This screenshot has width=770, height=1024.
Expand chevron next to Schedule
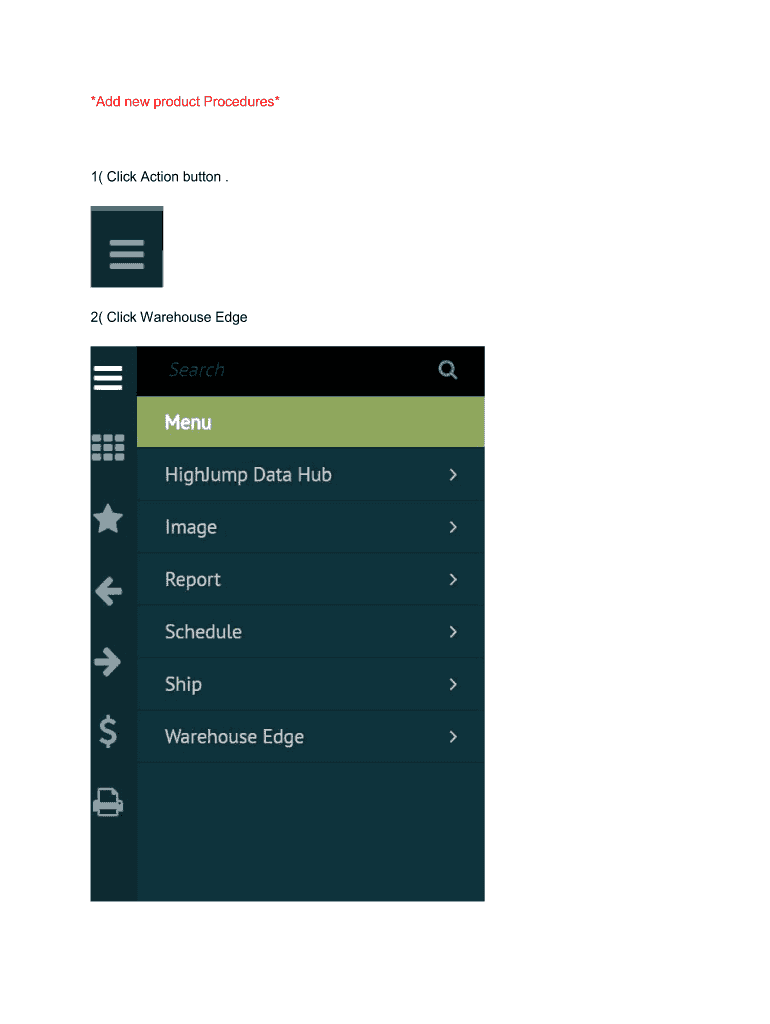(453, 632)
